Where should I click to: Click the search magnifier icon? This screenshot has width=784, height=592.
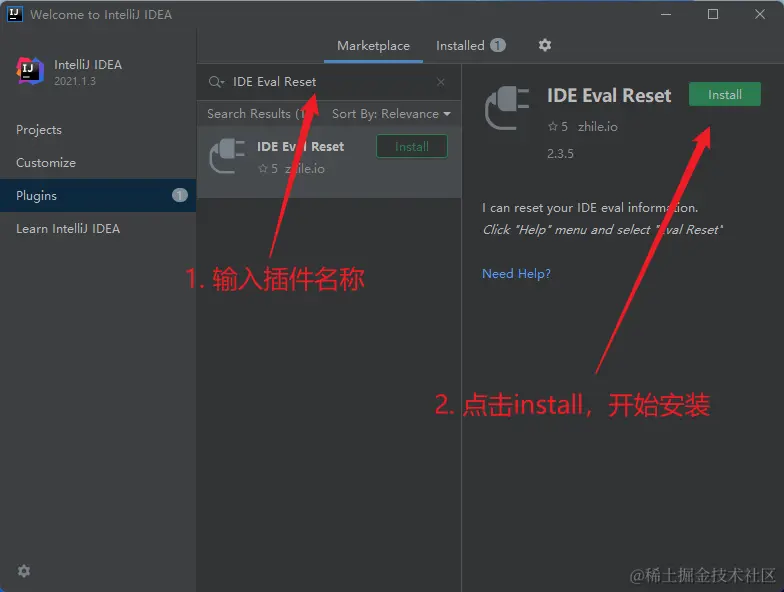click(x=216, y=82)
